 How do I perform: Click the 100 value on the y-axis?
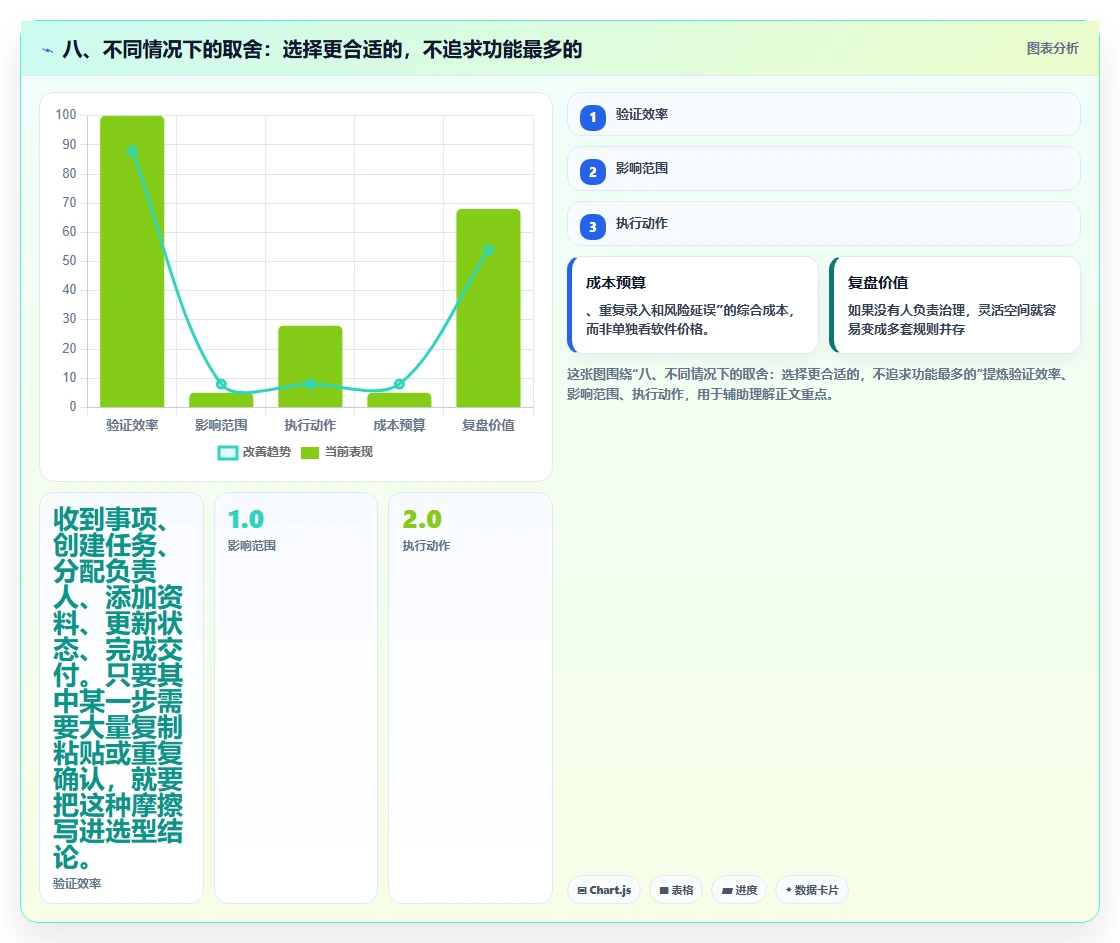66,114
